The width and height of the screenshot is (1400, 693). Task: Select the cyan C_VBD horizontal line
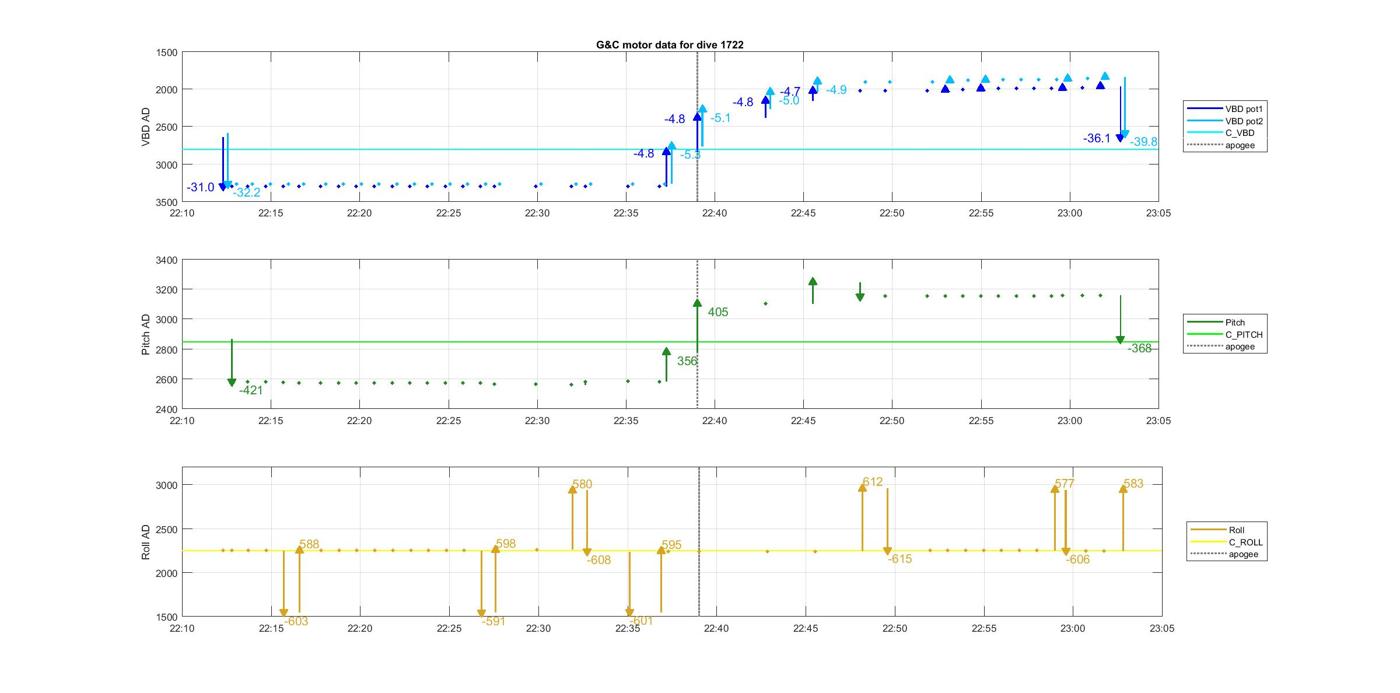click(x=670, y=149)
